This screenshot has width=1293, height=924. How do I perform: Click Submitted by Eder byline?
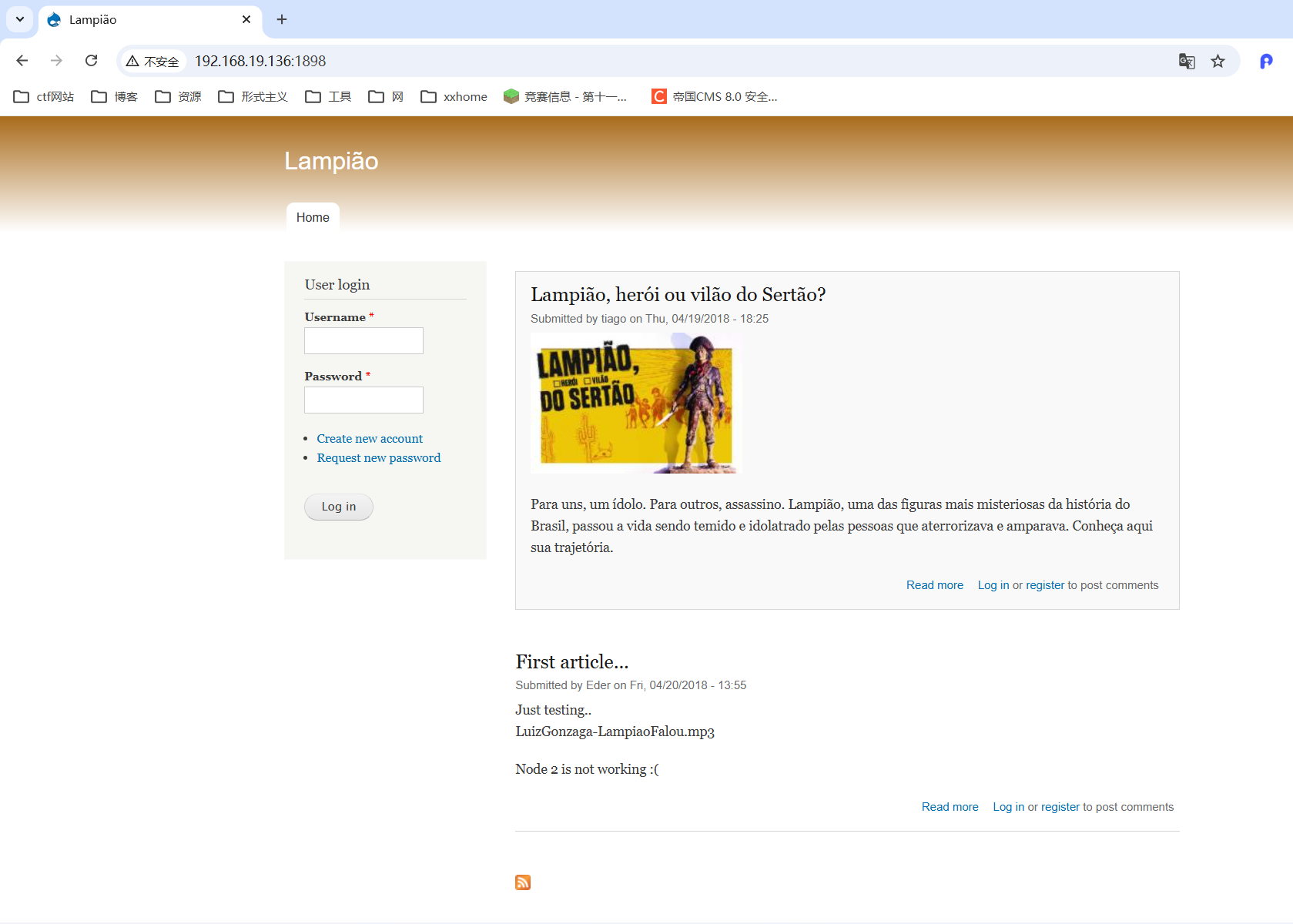tap(631, 685)
